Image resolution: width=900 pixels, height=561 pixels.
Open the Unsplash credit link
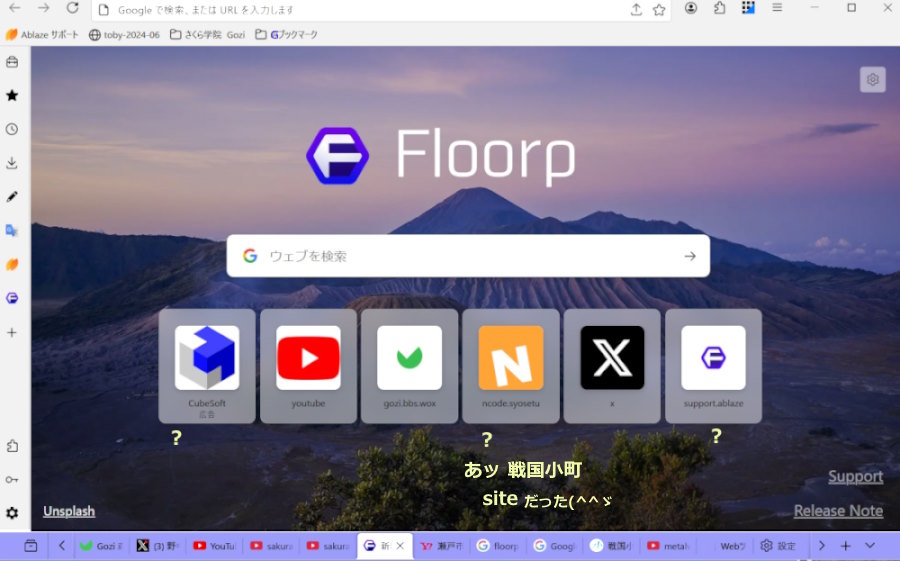tap(69, 511)
